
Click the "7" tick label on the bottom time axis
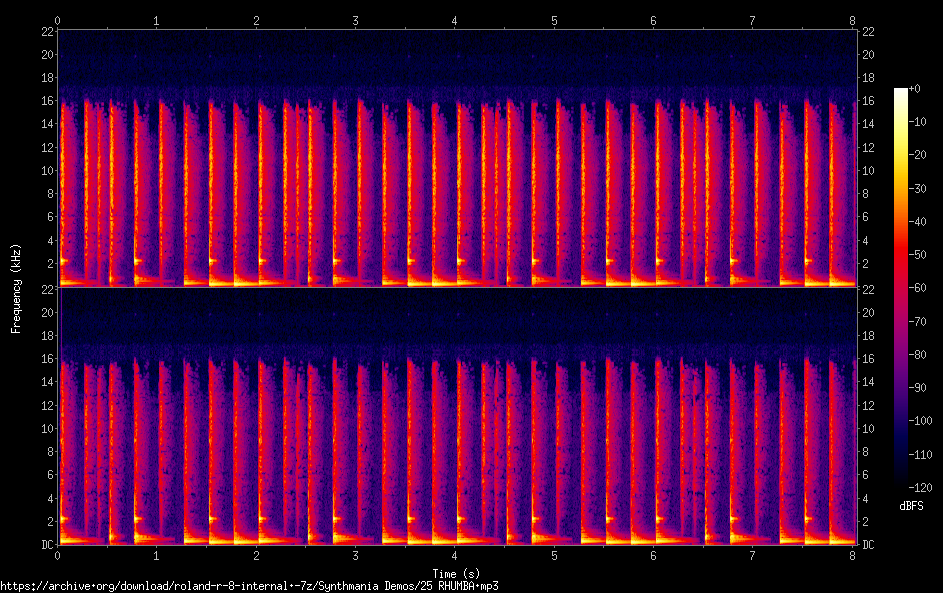pyautogui.click(x=752, y=556)
